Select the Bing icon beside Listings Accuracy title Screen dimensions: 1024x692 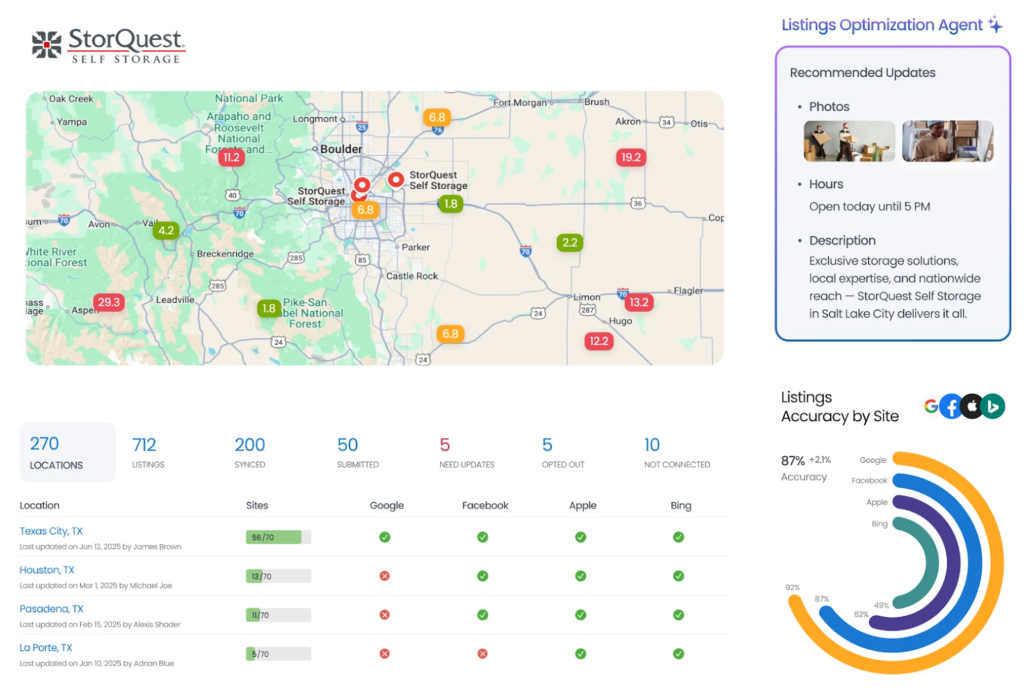994,408
